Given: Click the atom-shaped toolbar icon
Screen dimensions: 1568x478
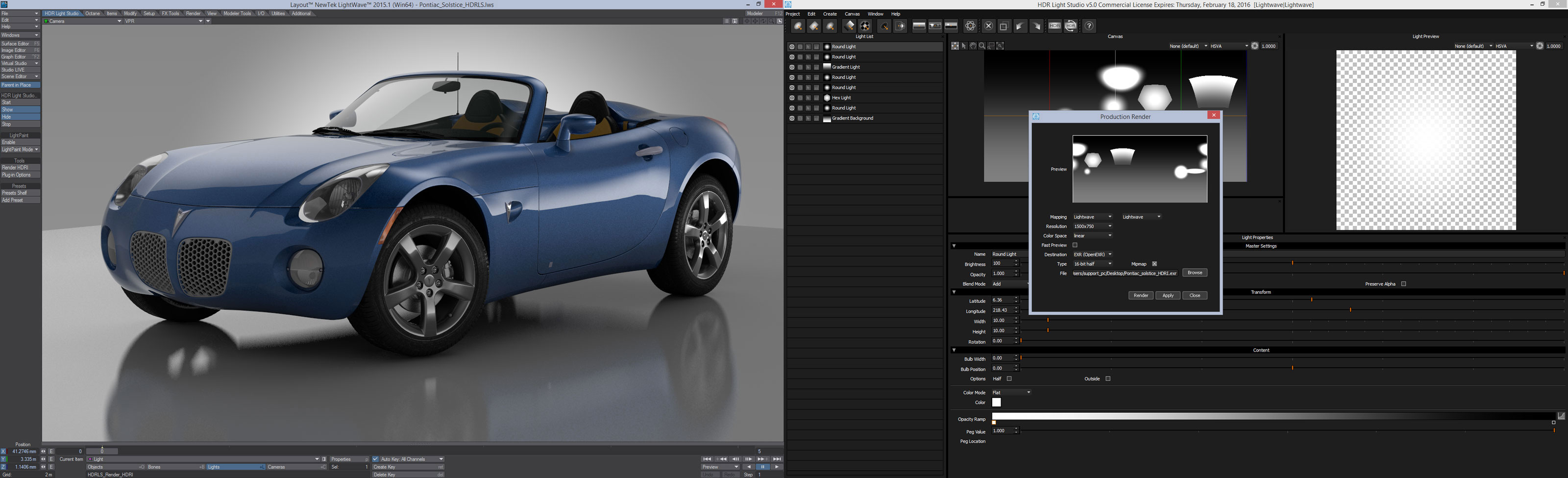Looking at the screenshot, I should pos(970,26).
